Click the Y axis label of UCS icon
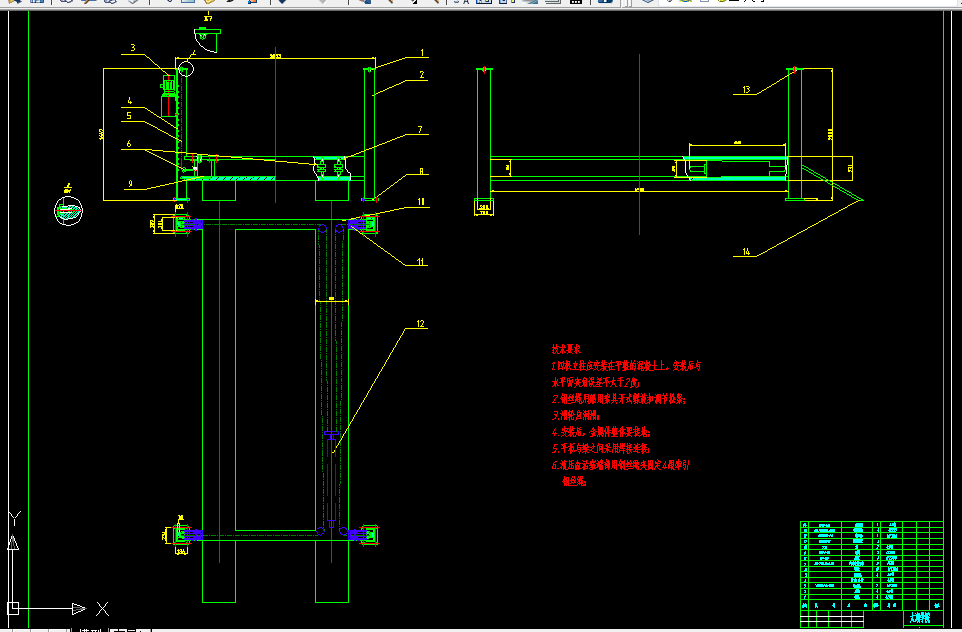962x632 pixels. click(15, 518)
